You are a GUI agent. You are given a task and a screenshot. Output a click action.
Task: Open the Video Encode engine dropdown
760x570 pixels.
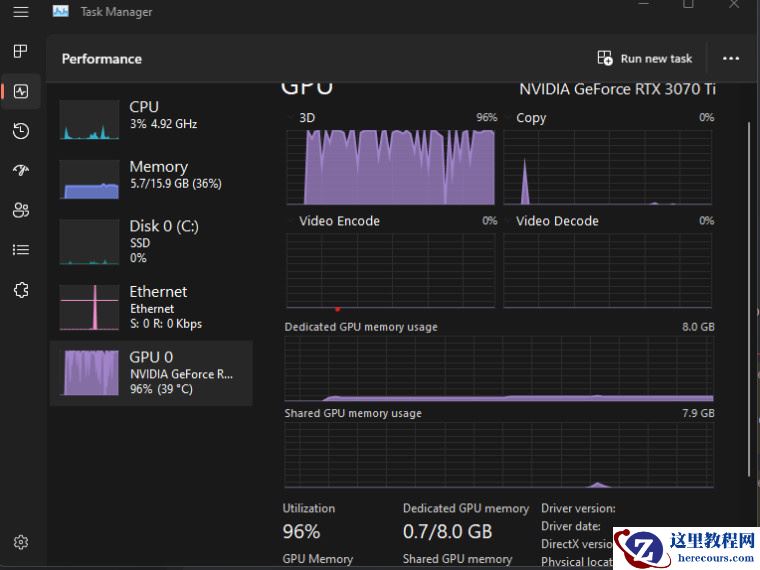point(334,221)
